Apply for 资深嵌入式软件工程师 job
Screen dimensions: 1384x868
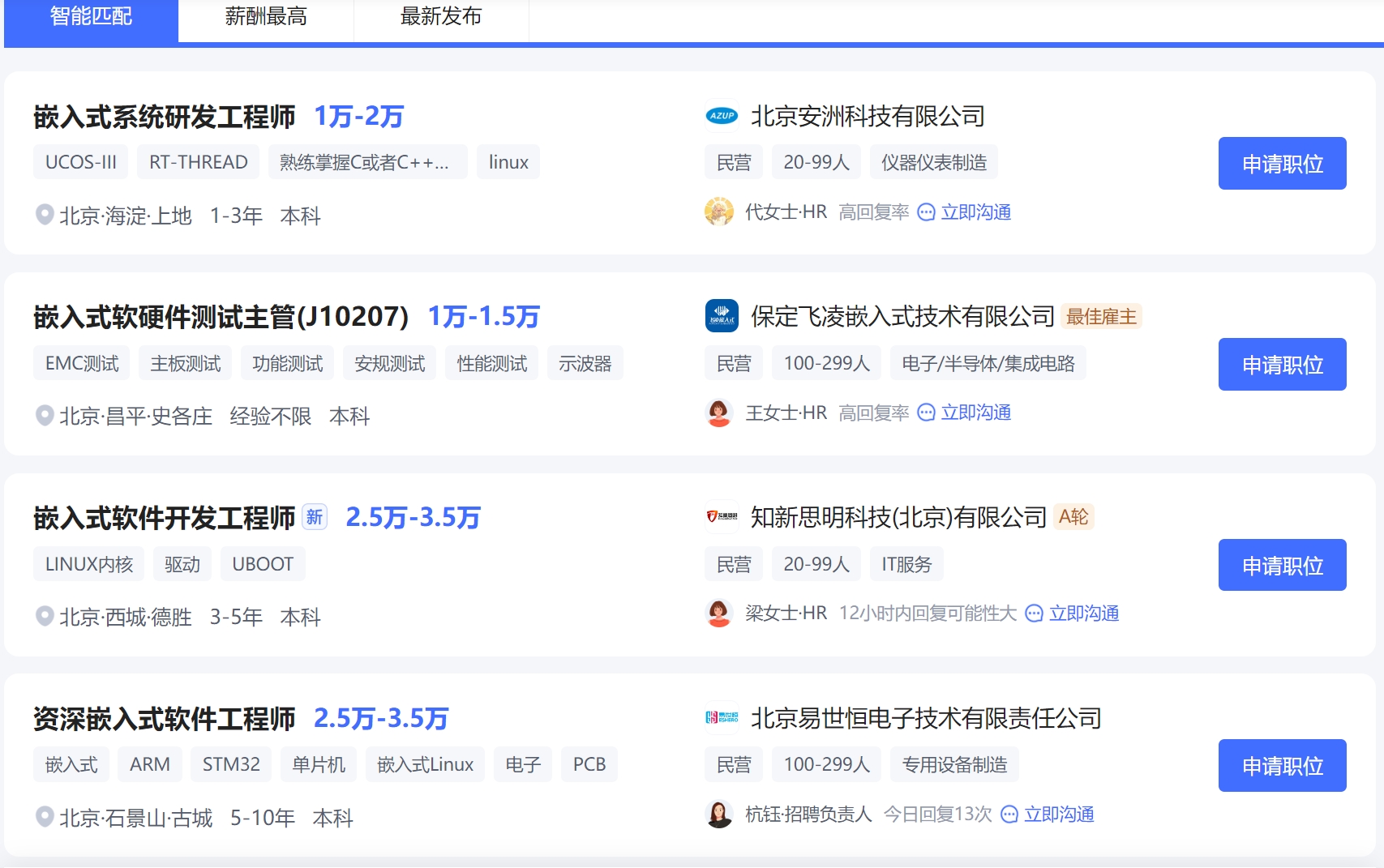click(x=1282, y=765)
